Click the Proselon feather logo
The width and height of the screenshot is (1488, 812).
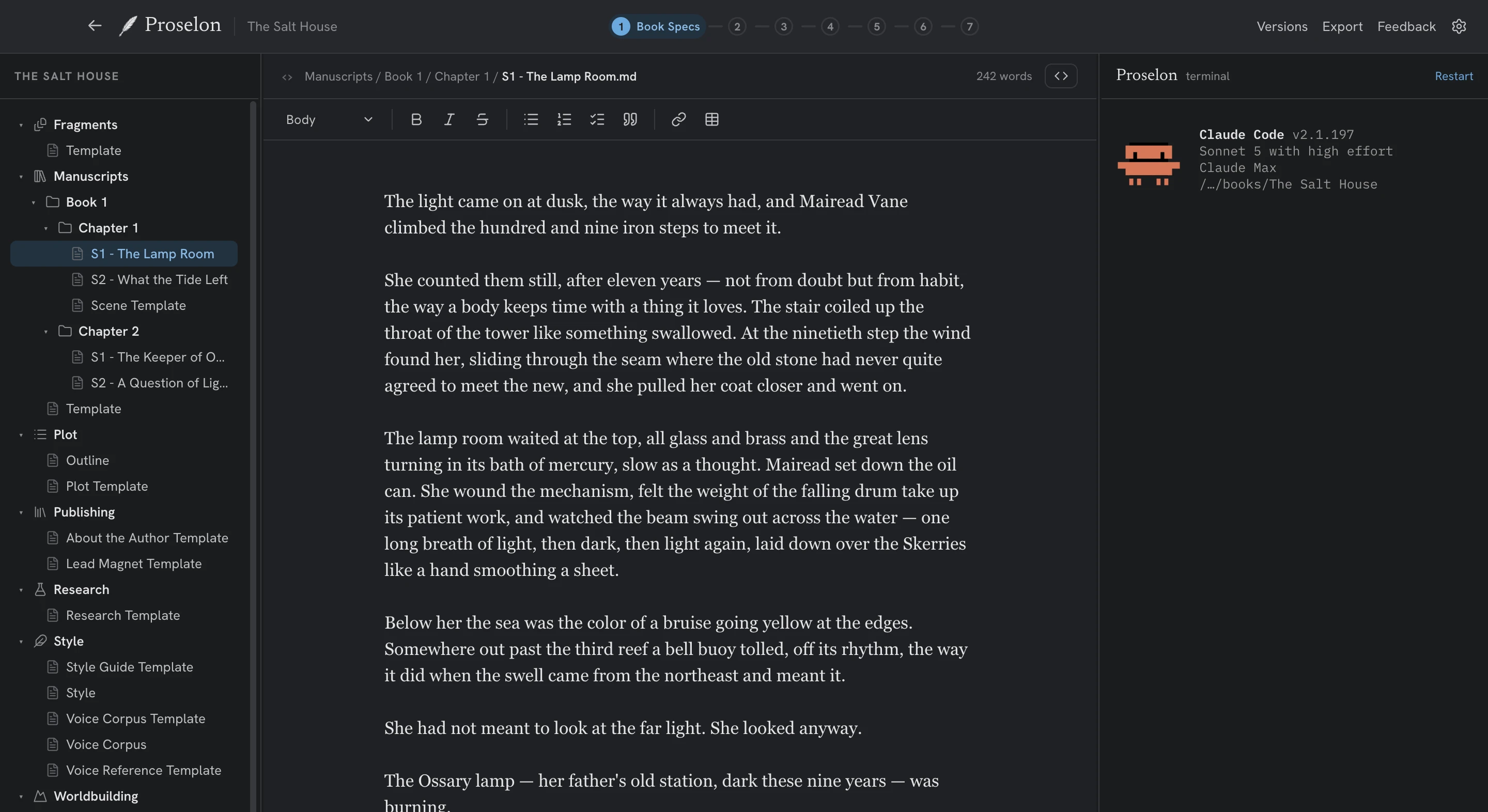tap(128, 26)
